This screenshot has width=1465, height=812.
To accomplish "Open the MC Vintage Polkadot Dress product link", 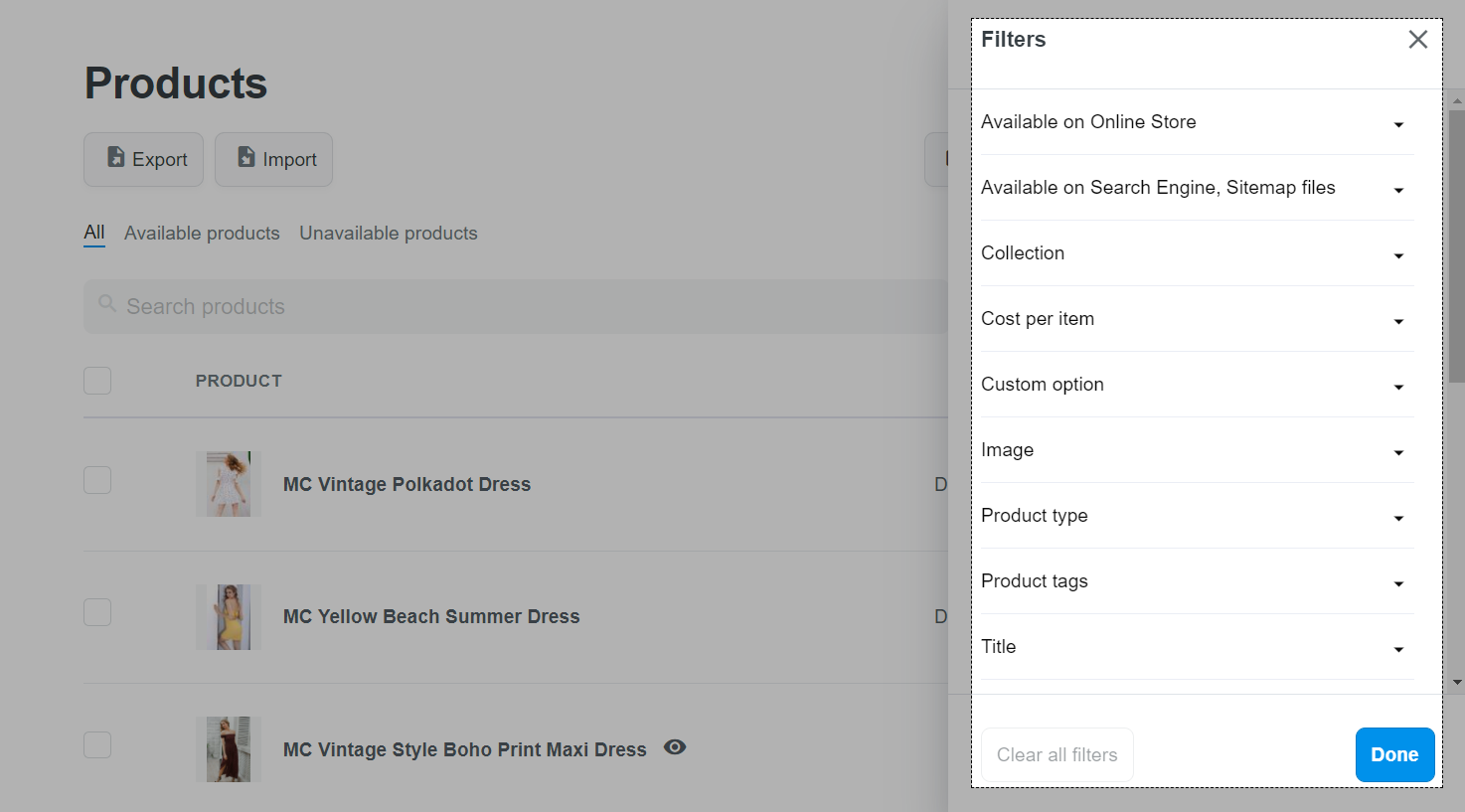I will coord(407,484).
